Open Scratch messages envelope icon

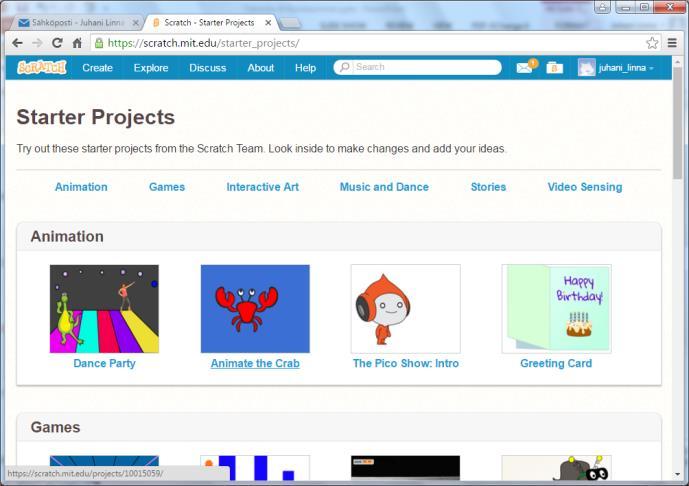(x=526, y=67)
